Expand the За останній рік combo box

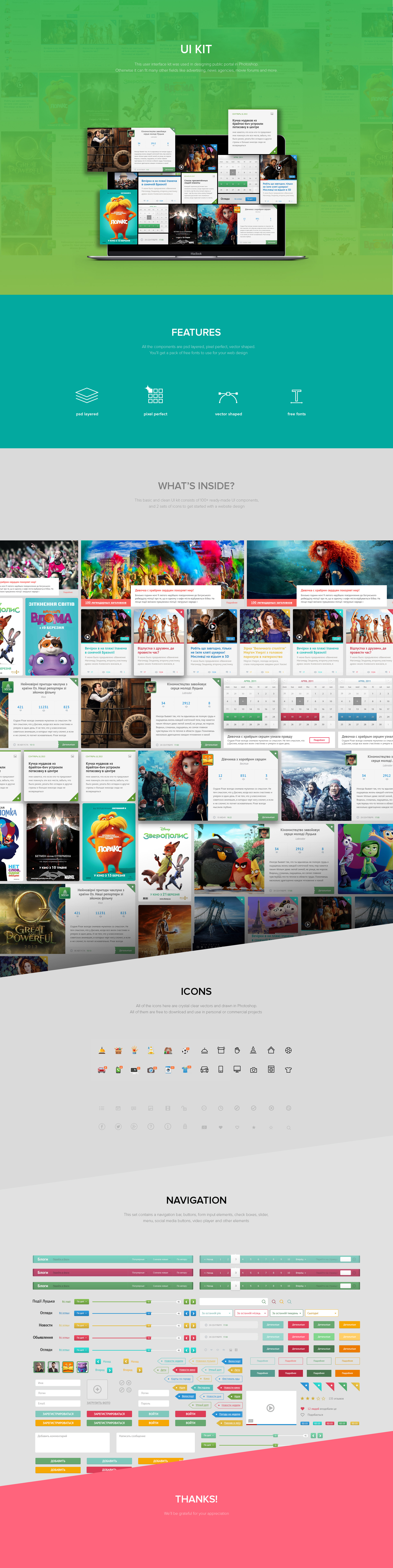click(x=216, y=1313)
